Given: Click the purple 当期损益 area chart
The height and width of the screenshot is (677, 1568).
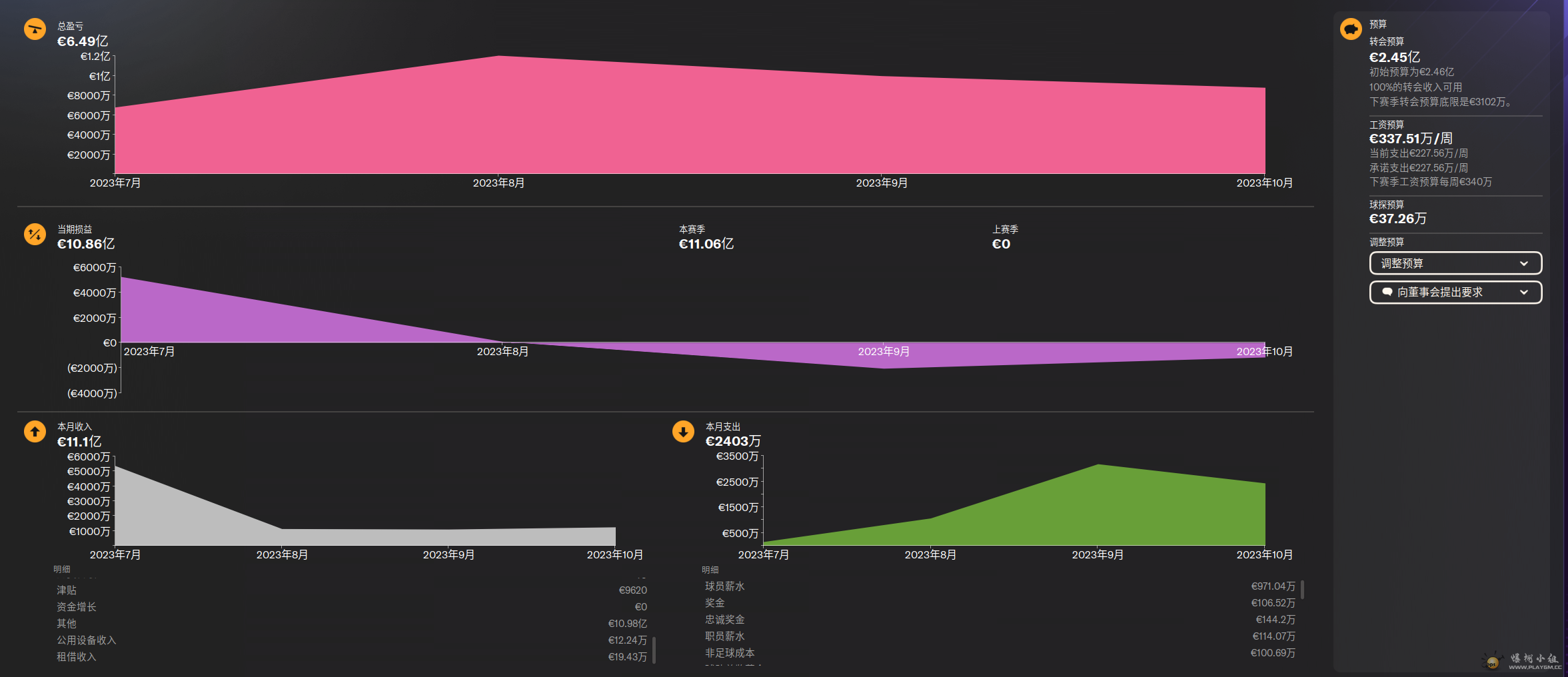Looking at the screenshot, I should [693, 323].
